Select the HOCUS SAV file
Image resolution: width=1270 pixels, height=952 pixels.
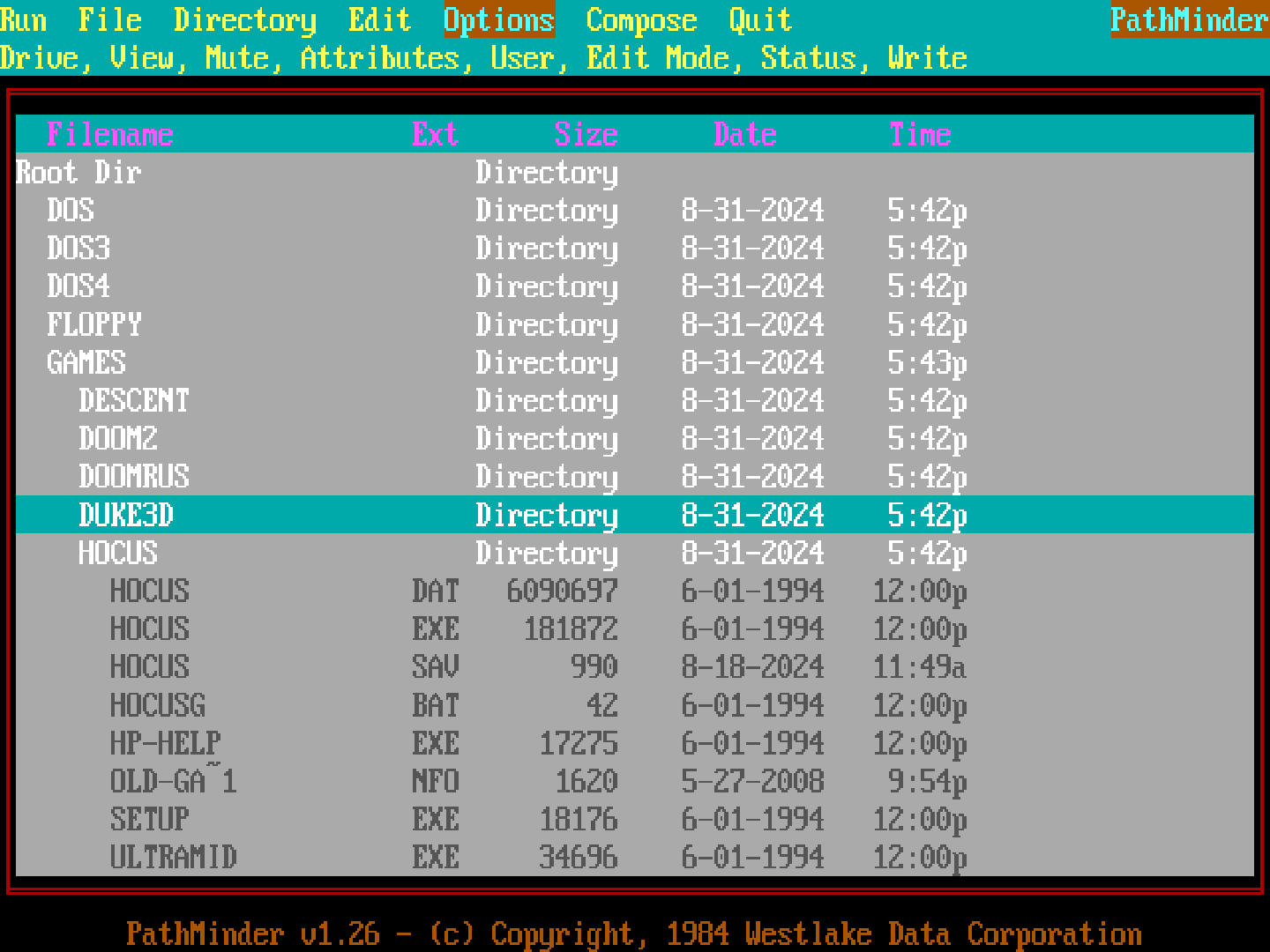[x=635, y=667]
